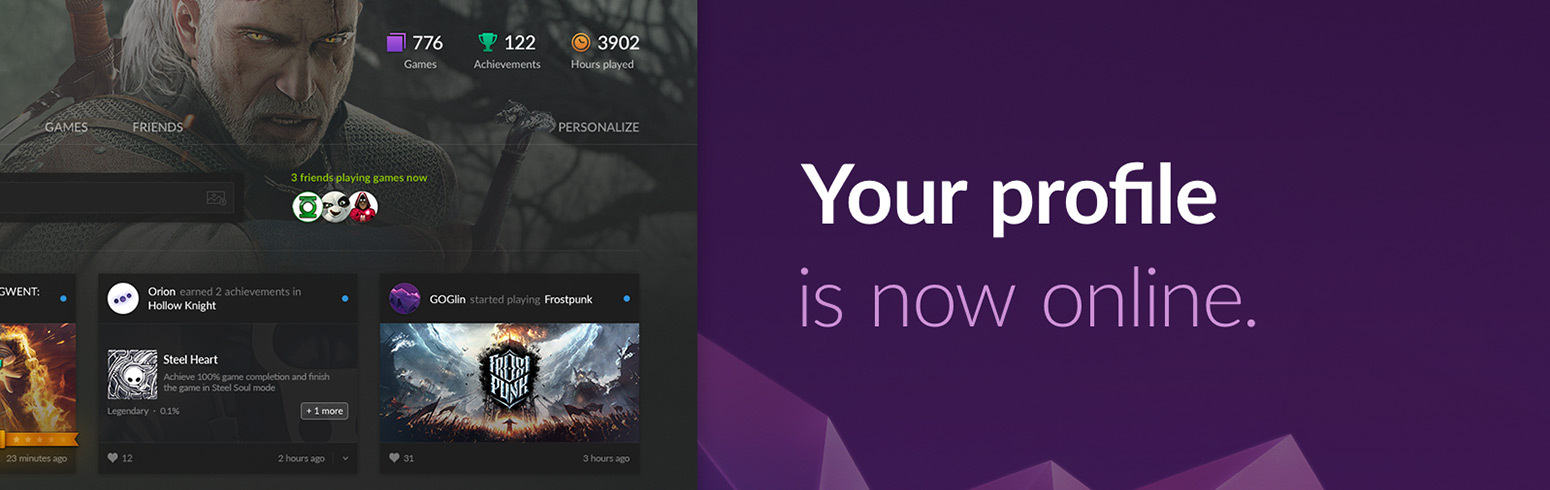Click the orange Hours played clock icon
This screenshot has width=1550, height=490.
[x=580, y=42]
